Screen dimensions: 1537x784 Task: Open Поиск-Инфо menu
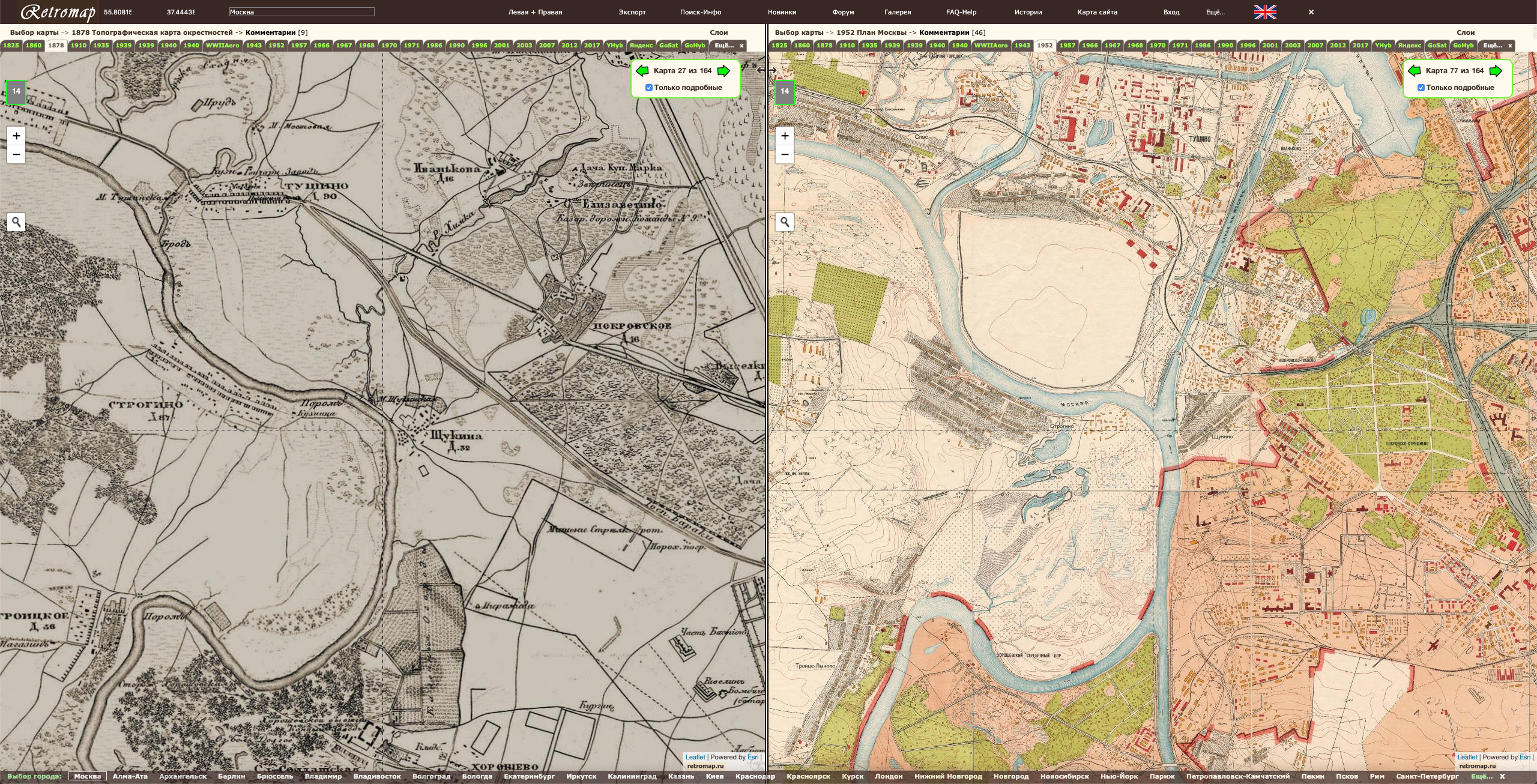tap(701, 12)
